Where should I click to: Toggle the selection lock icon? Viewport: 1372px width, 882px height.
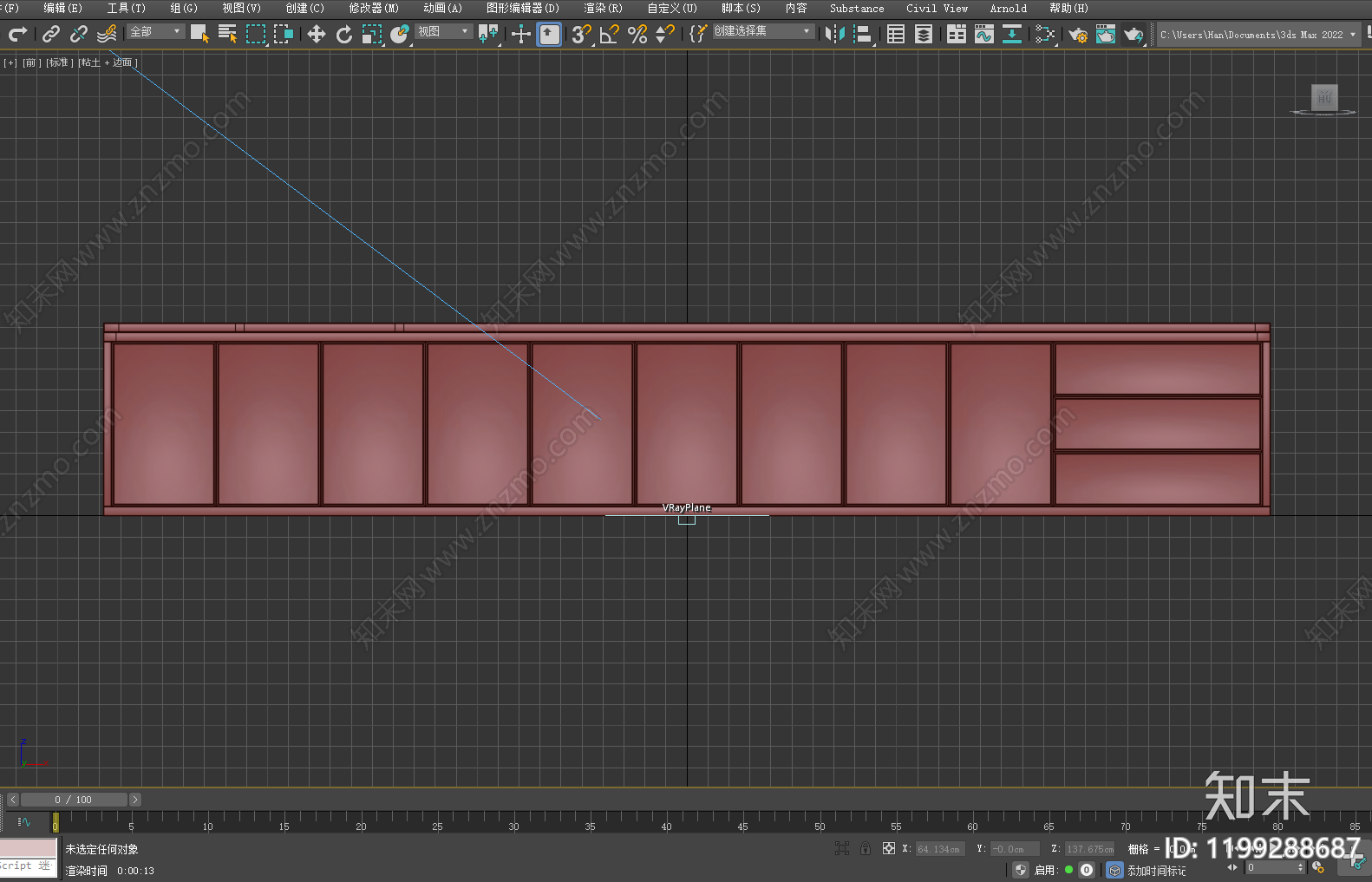(866, 848)
